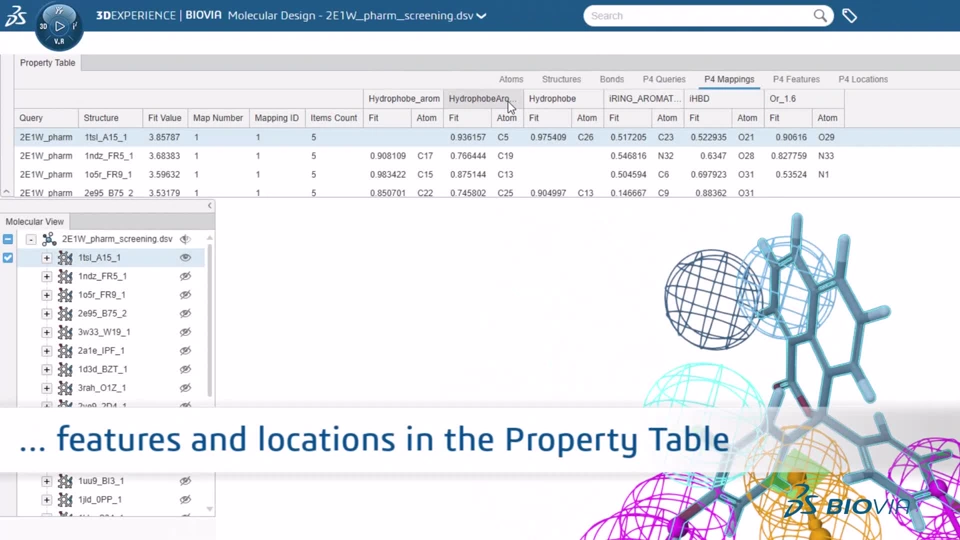Expand the 1tsl_A15_1 tree node
The image size is (960, 540).
point(47,258)
